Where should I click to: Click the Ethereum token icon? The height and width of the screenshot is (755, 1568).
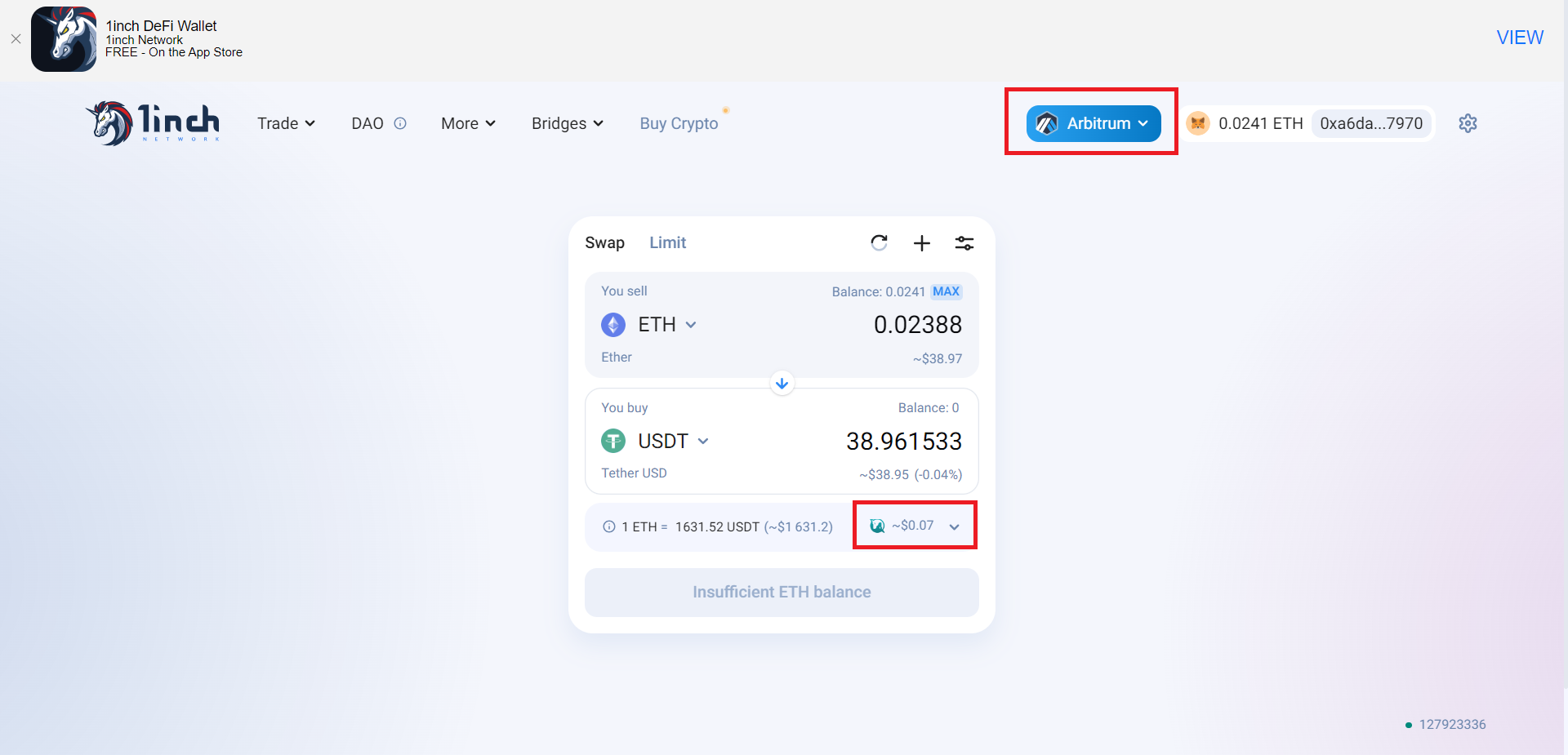coord(613,325)
